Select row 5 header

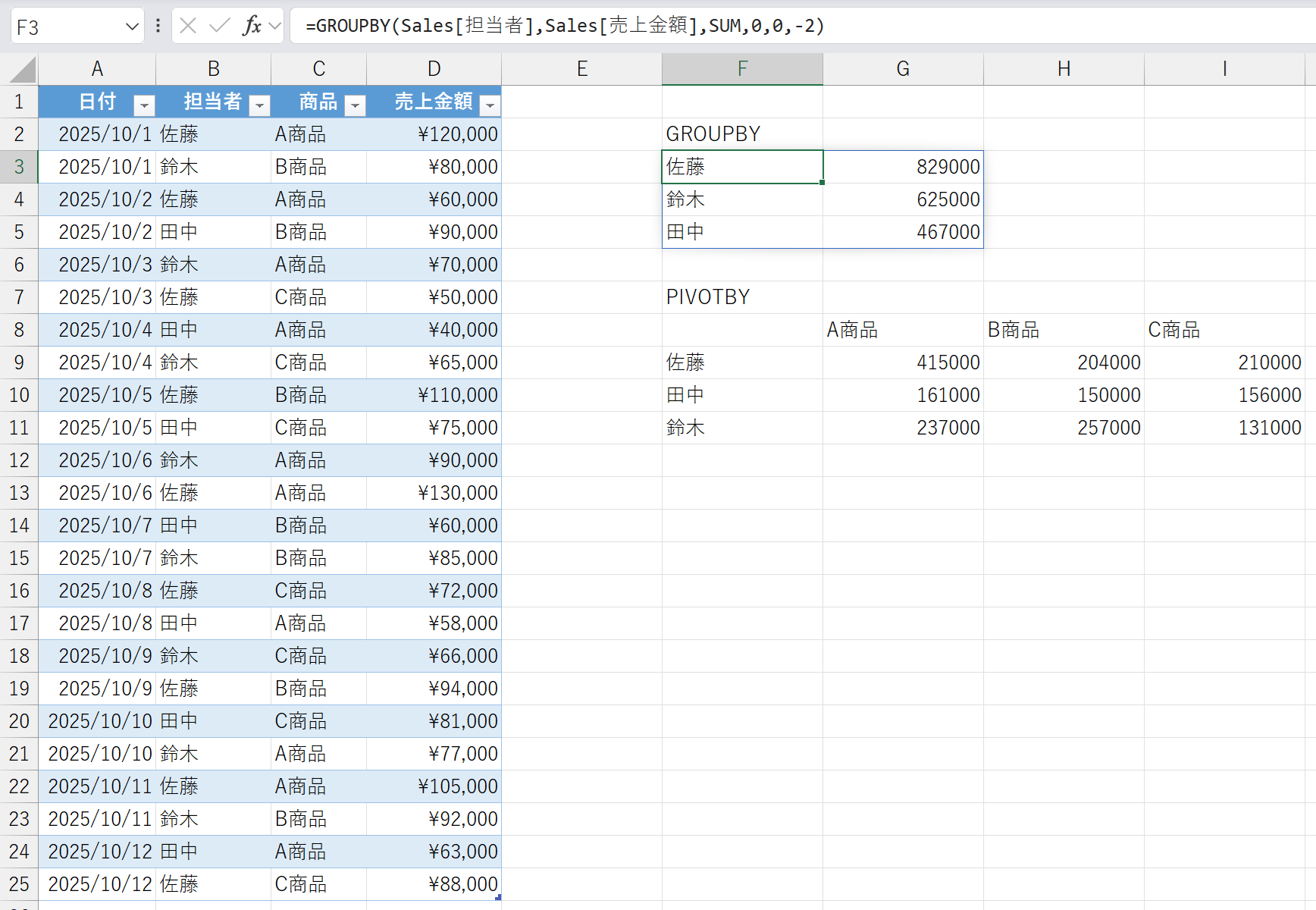point(19,232)
